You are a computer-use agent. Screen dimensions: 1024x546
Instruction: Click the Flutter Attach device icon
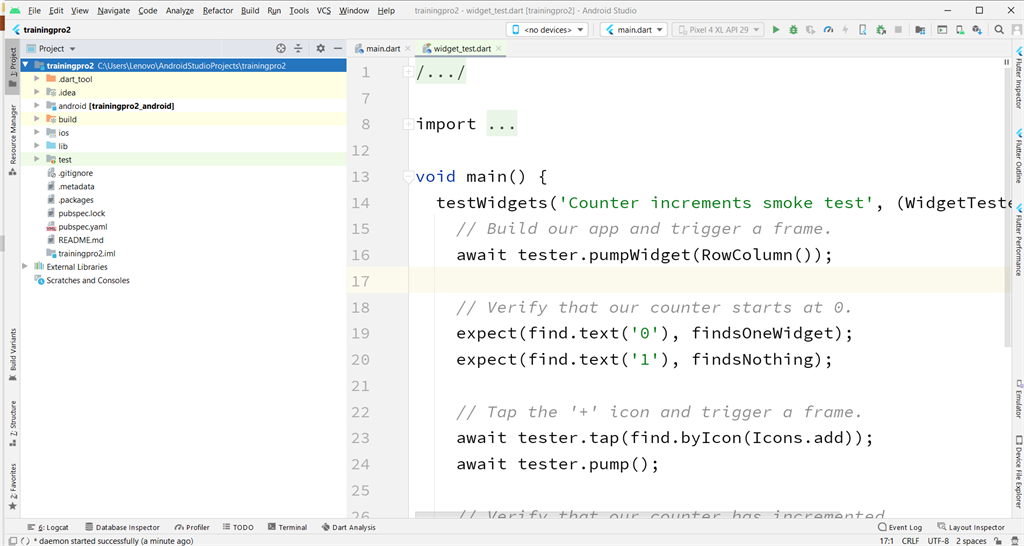click(863, 29)
